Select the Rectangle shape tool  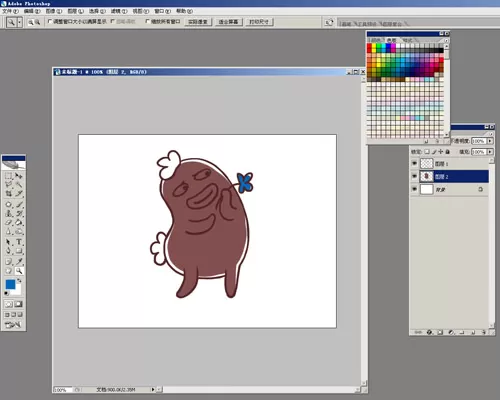pyautogui.click(x=19, y=251)
